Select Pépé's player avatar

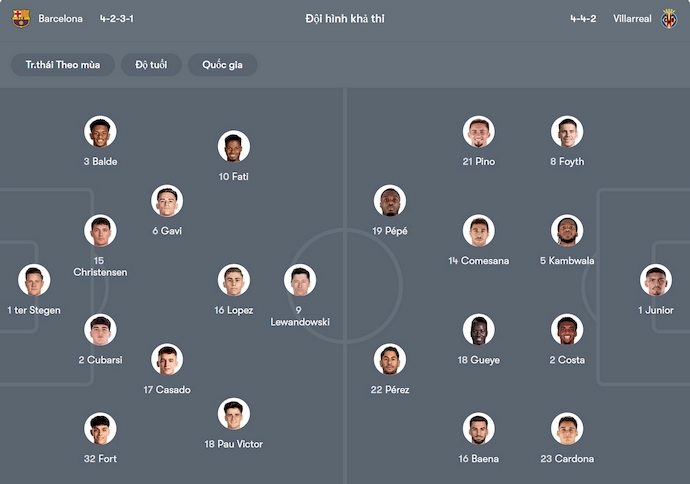(389, 201)
